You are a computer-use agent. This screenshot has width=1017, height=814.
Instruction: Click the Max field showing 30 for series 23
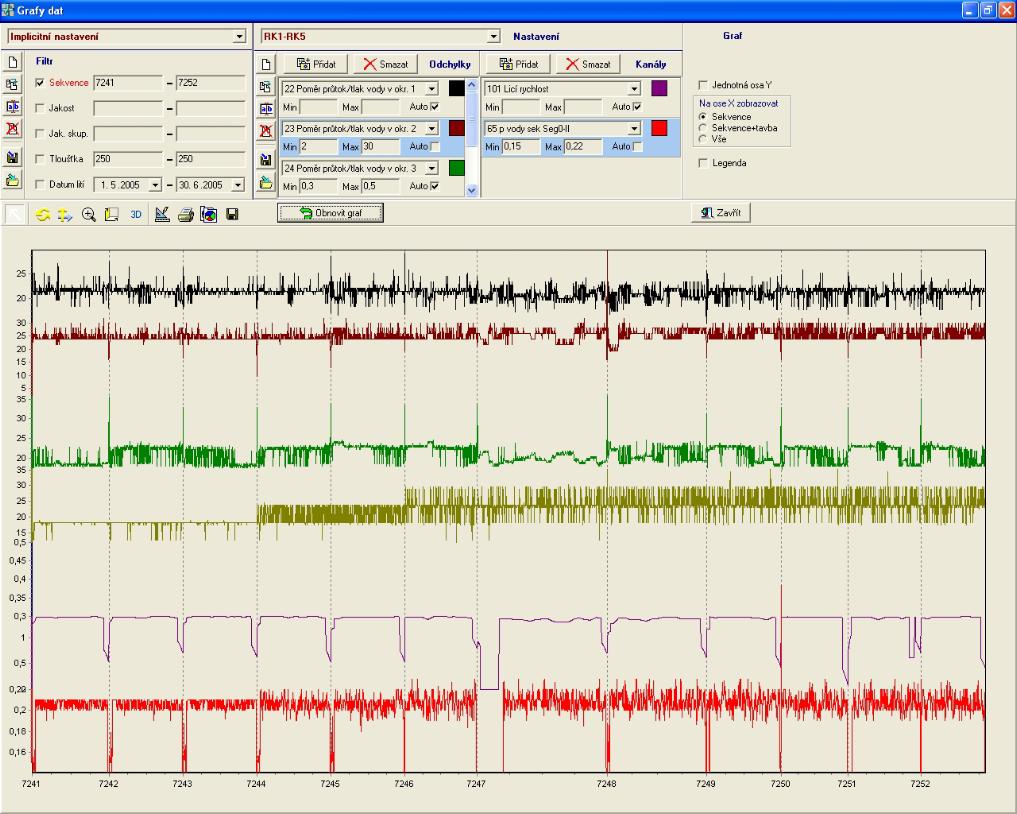381,147
